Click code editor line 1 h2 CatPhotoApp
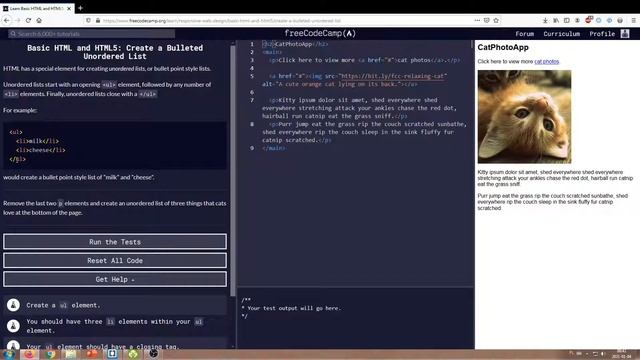 tap(295, 44)
